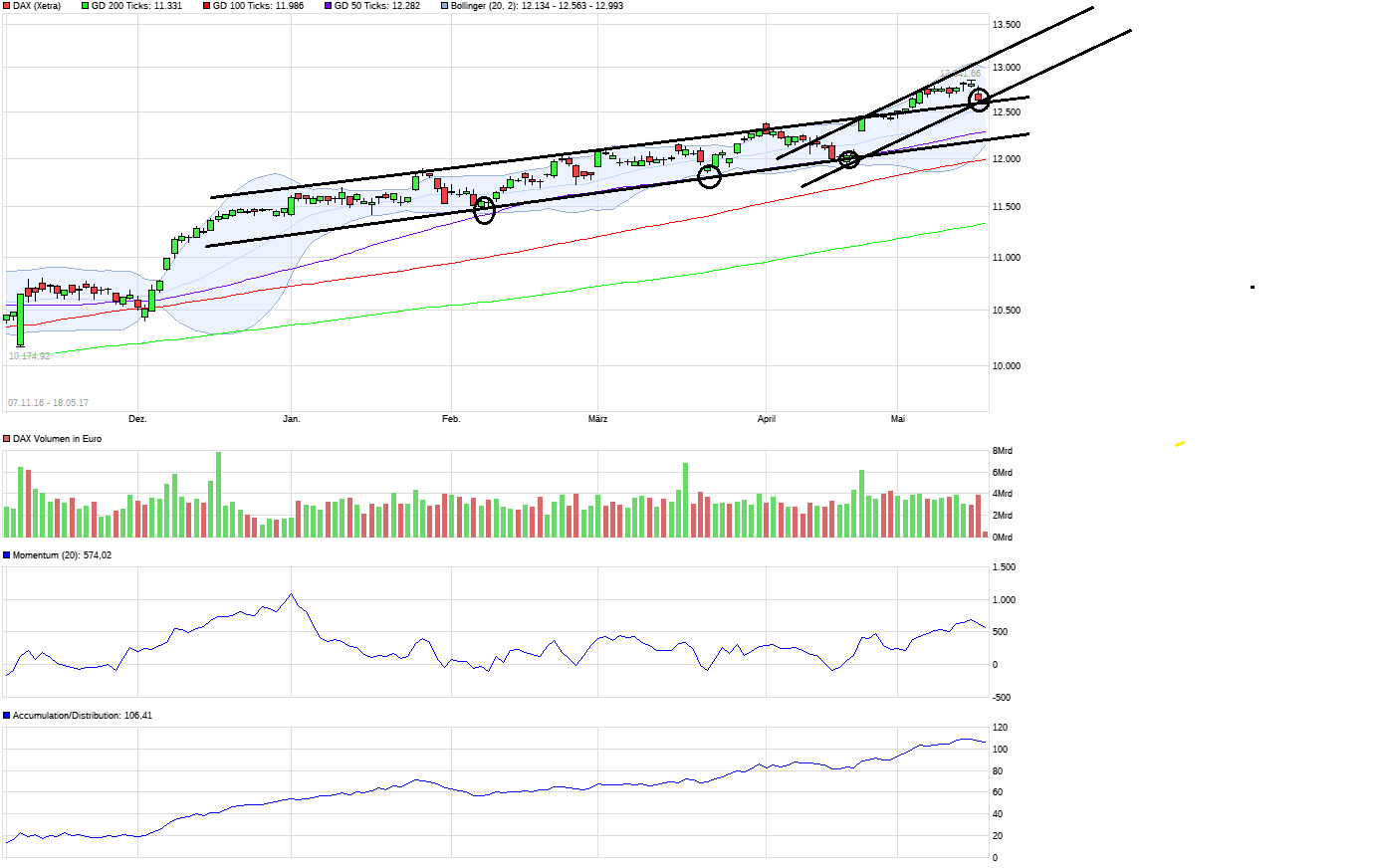
Task: Select the "GD 200 Ticks: 11.331" legend label
Action: [x=137, y=6]
